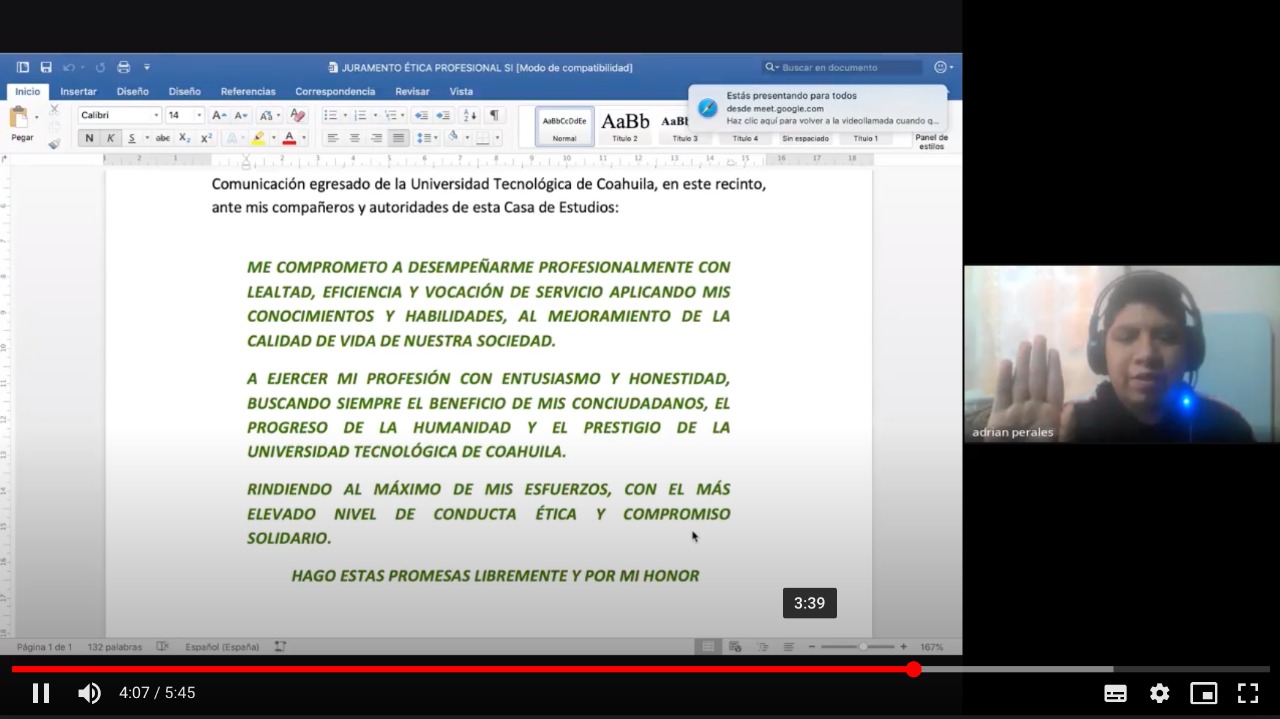Screen dimensions: 1280x719
Task: Open the font size 14 dropdown
Action: click(199, 116)
